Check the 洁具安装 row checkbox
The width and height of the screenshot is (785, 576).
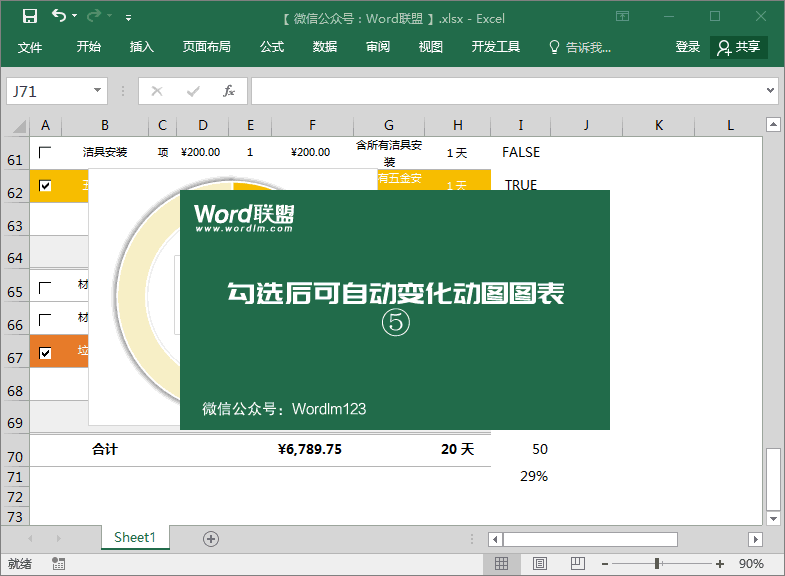(x=45, y=152)
